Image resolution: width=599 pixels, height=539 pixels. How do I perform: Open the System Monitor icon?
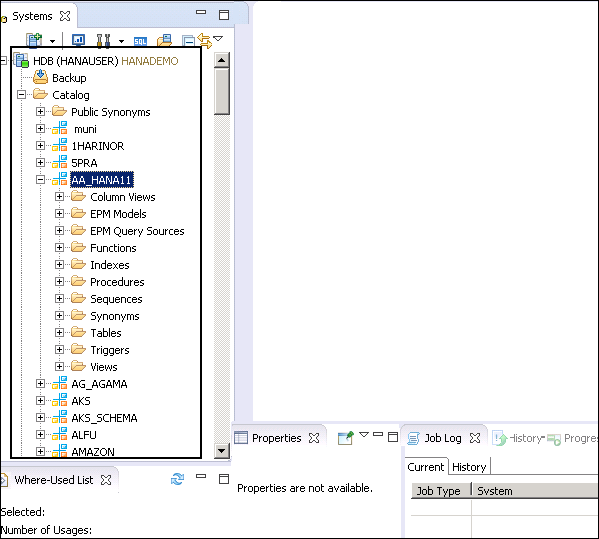pyautogui.click(x=78, y=40)
